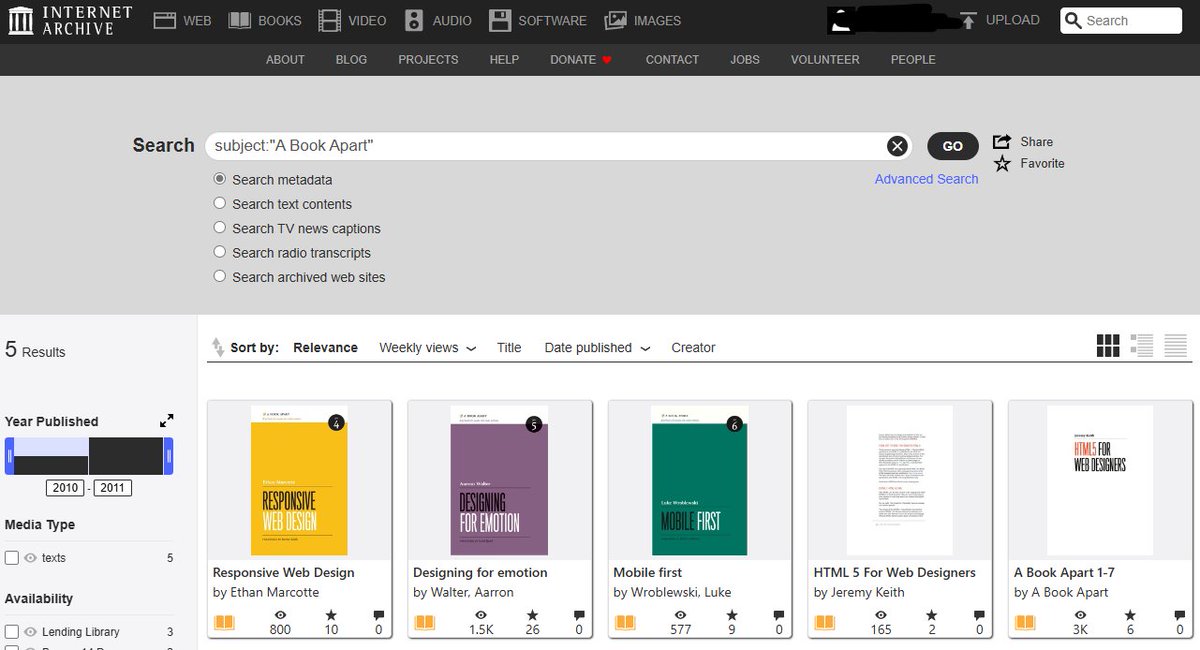Viewport: 1200px width, 650px height.
Task: Open the Advanced Search link
Action: click(926, 179)
